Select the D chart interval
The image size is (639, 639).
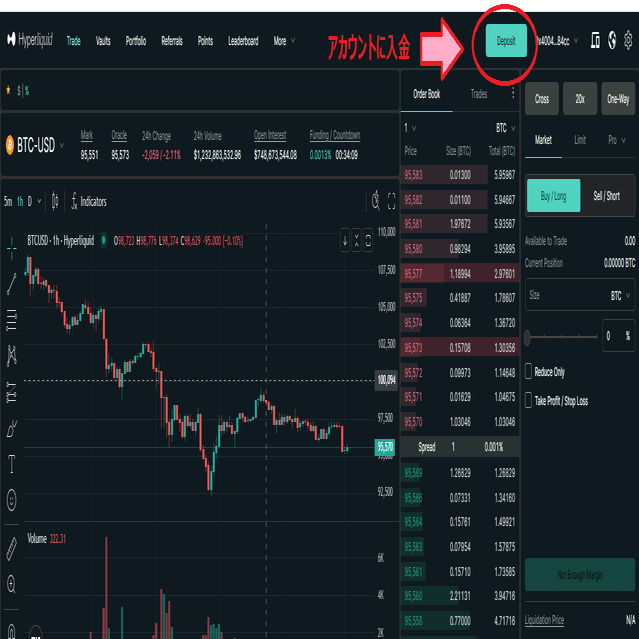pyautogui.click(x=30, y=201)
